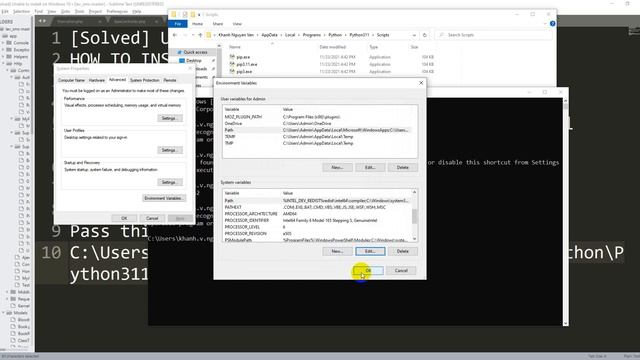This screenshot has height=360, width=640.
Task: Click the Search Scripts field
Action: [494, 35]
